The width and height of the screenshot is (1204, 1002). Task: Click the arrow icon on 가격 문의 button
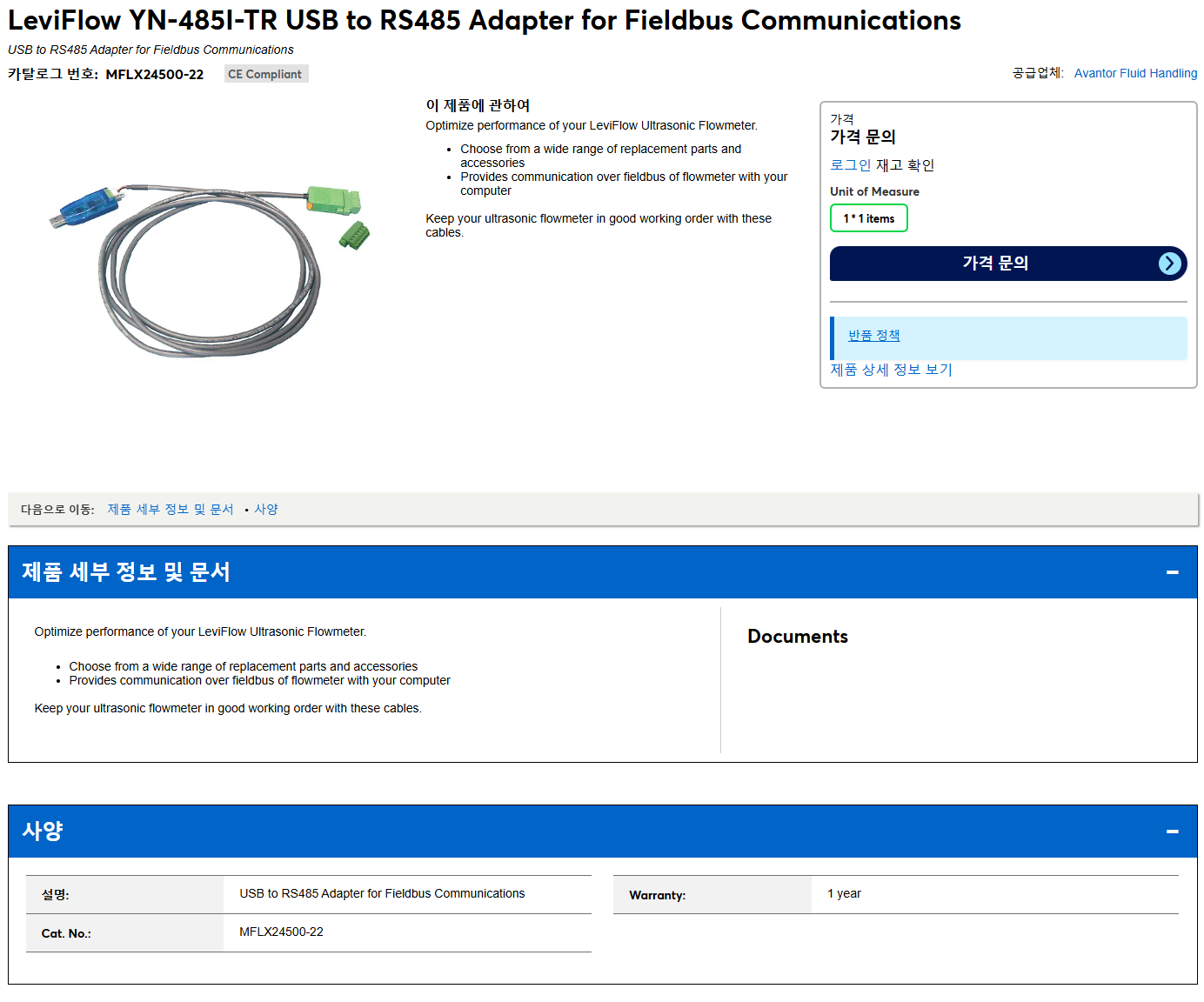click(1170, 264)
